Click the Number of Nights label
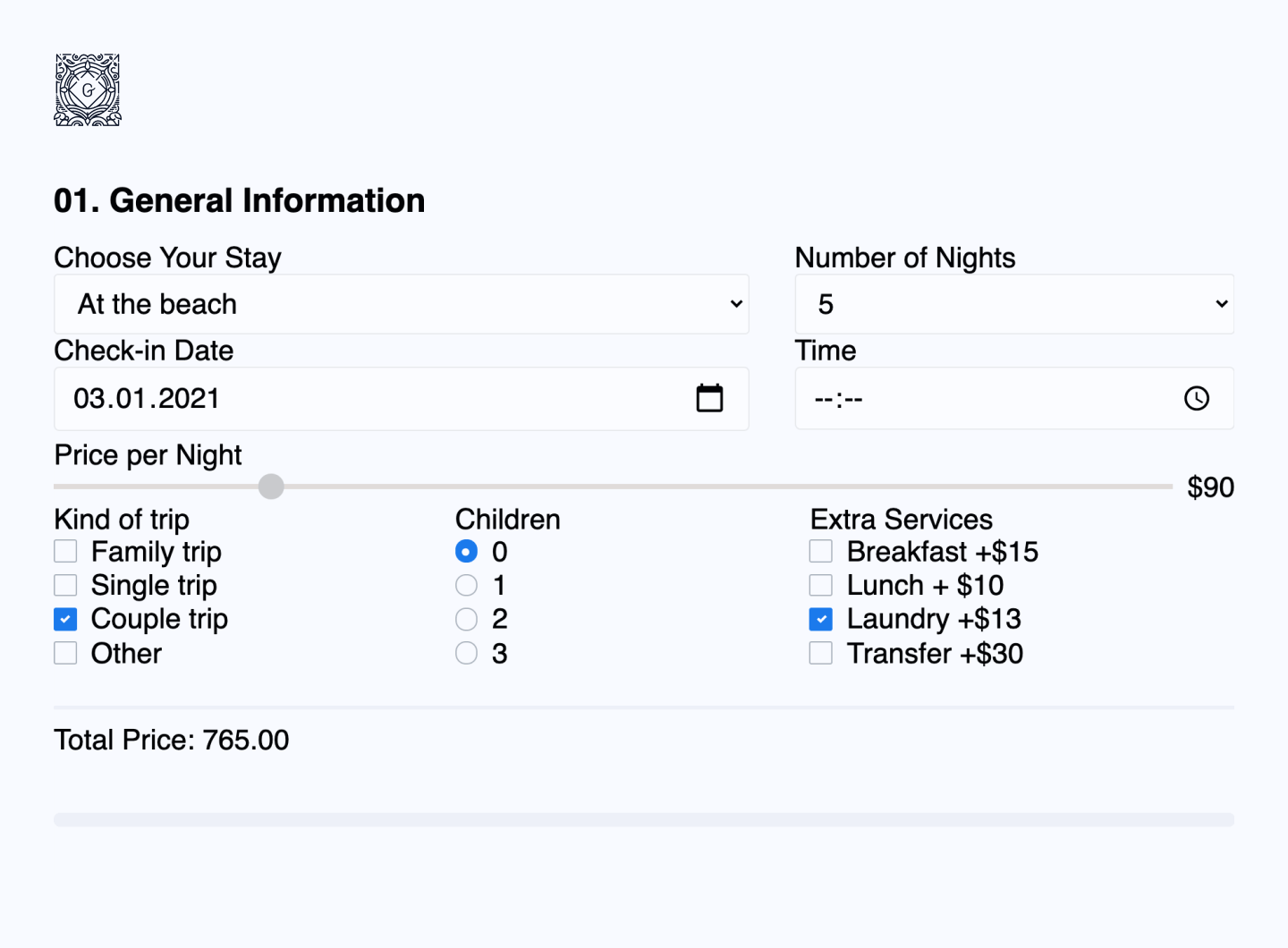Image resolution: width=1288 pixels, height=948 pixels. coord(905,258)
